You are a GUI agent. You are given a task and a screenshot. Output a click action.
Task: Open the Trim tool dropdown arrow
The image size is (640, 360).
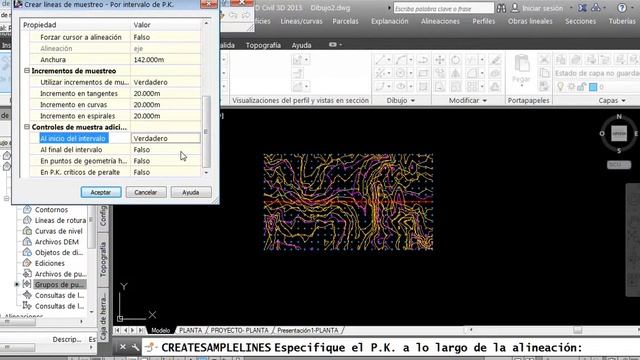482,60
